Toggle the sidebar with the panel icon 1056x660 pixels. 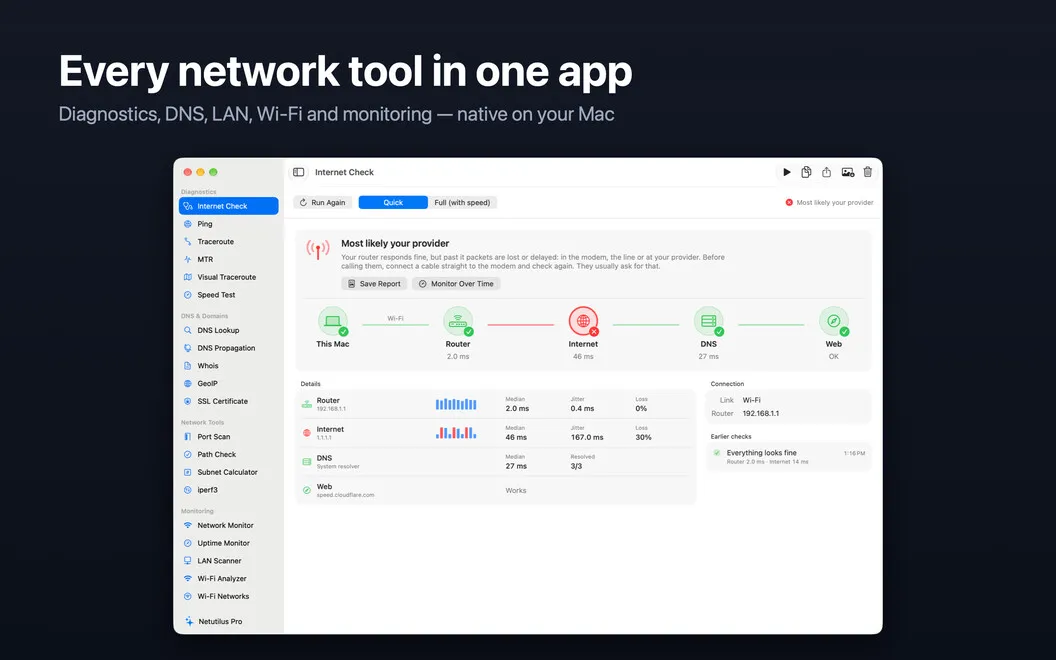coord(298,172)
